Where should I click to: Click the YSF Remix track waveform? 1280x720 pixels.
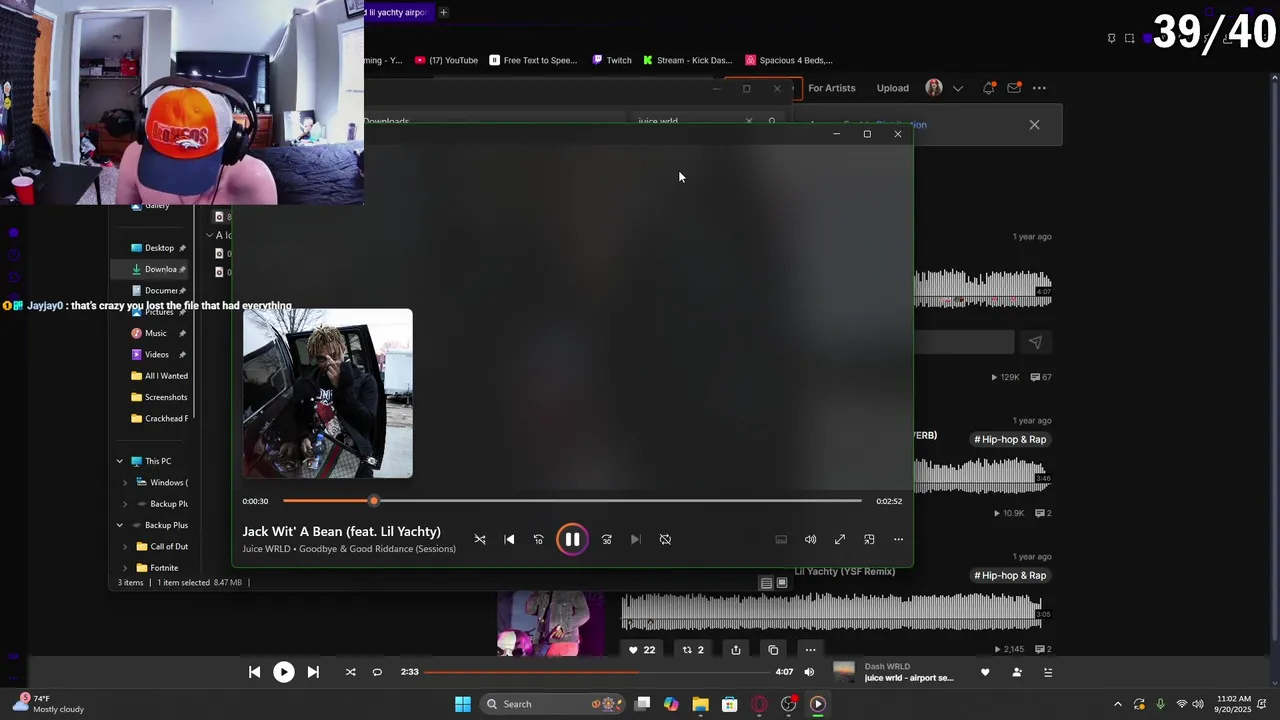point(832,610)
